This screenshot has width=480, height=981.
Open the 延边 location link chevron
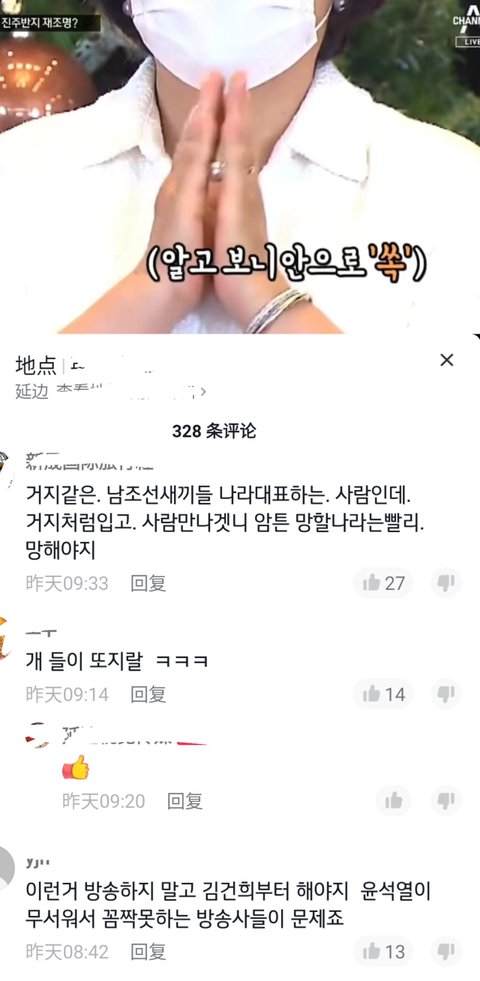click(x=203, y=392)
